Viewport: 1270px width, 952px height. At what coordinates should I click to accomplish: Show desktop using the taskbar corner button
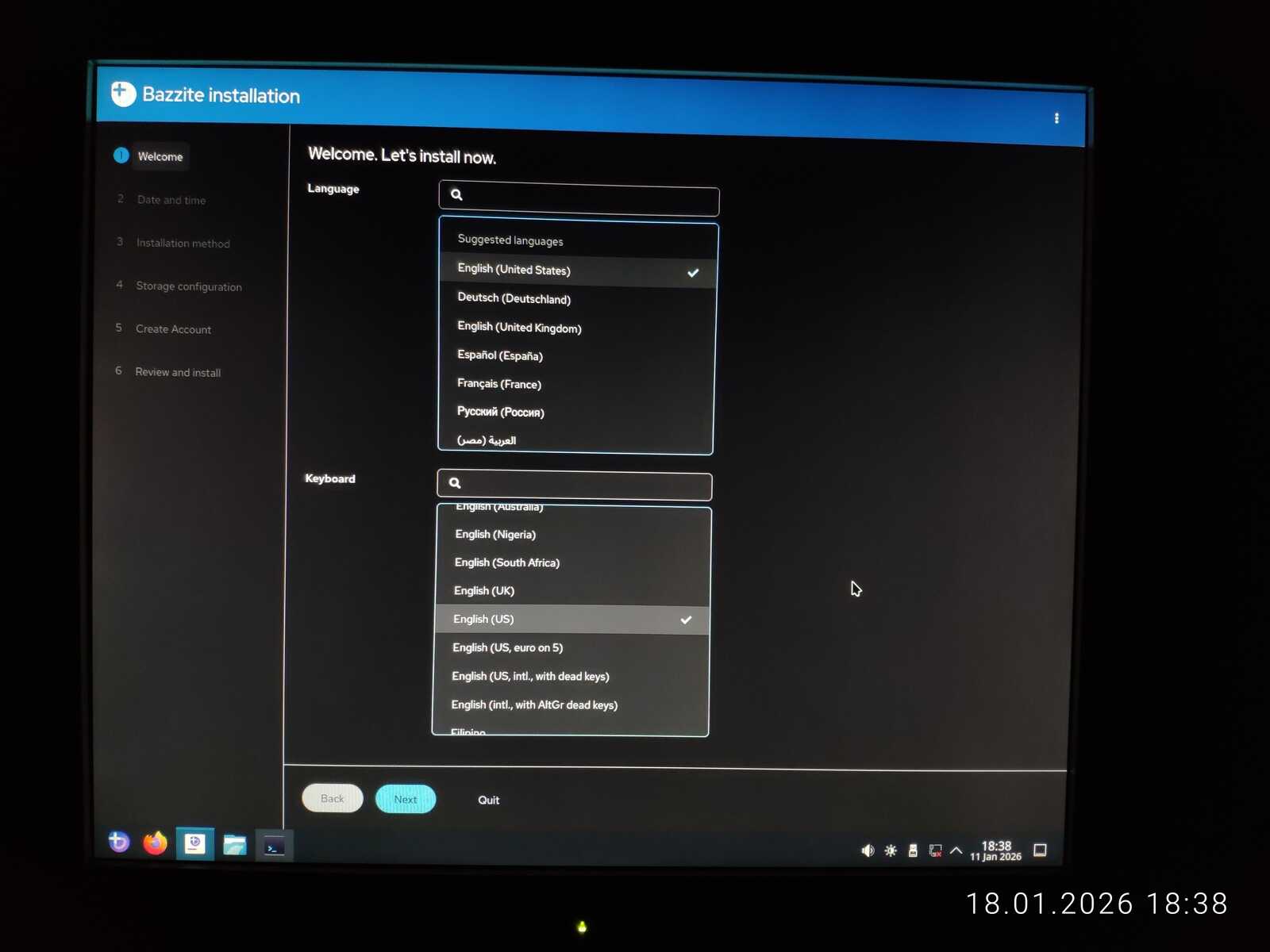pos(1040,850)
